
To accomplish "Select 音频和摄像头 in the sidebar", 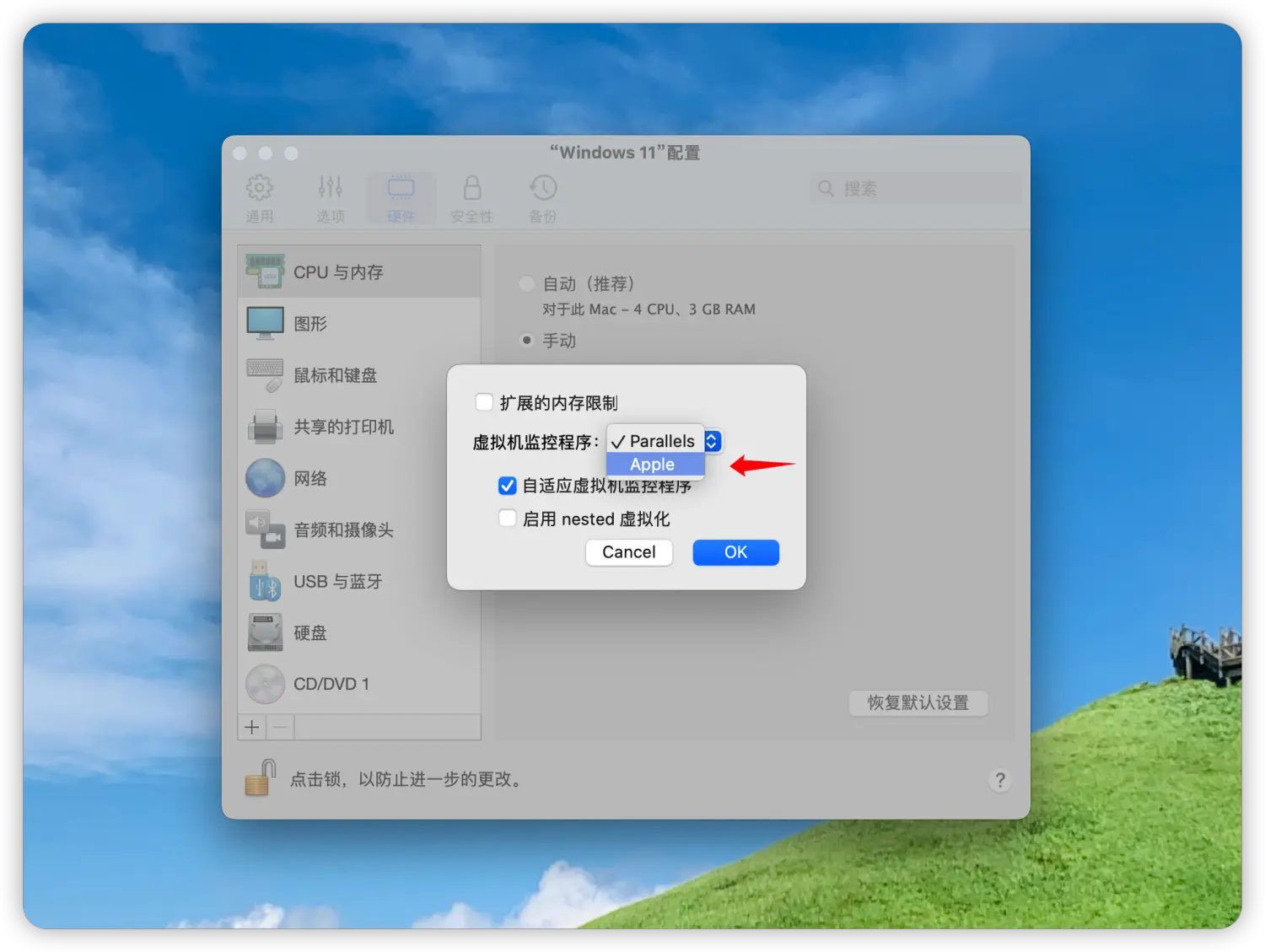I will coord(359,530).
